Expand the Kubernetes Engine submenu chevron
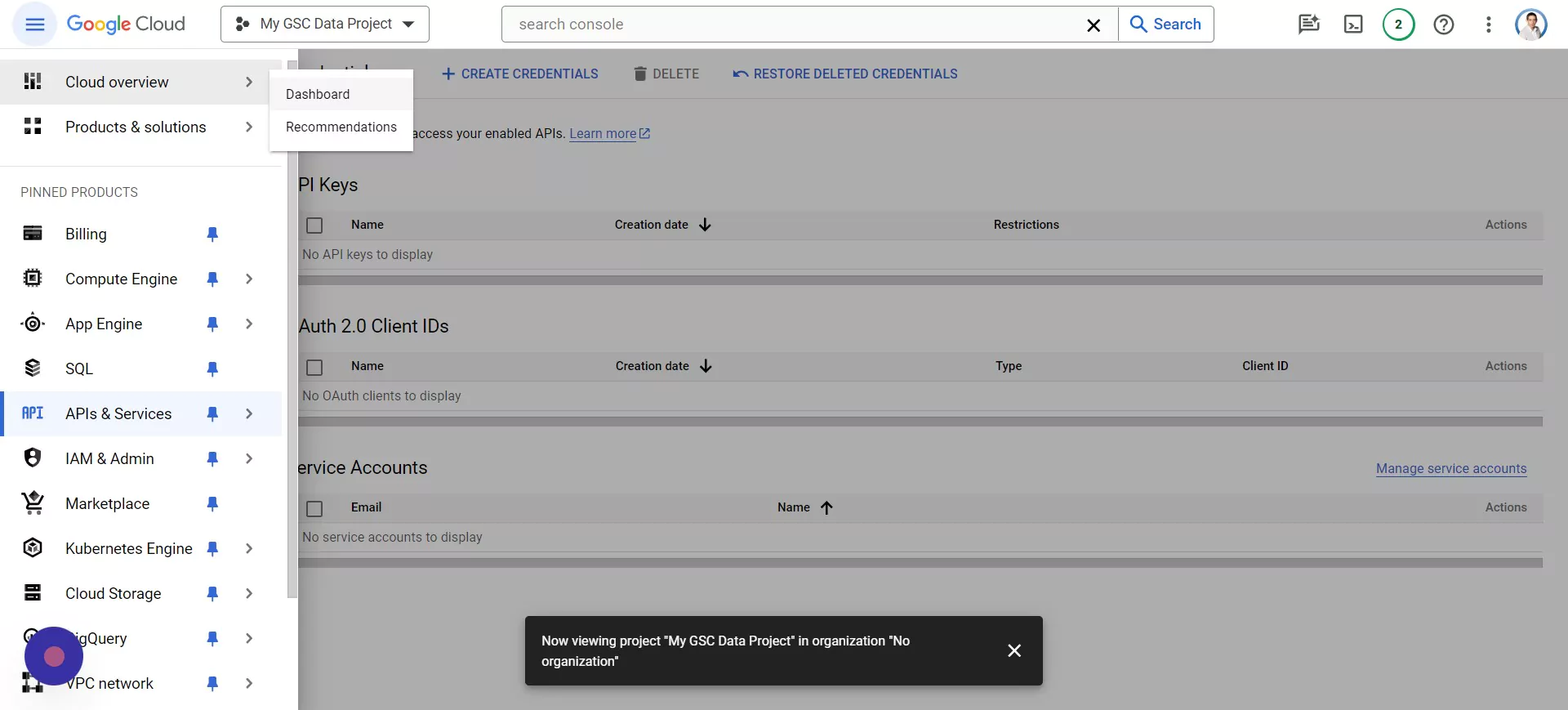 tap(249, 548)
